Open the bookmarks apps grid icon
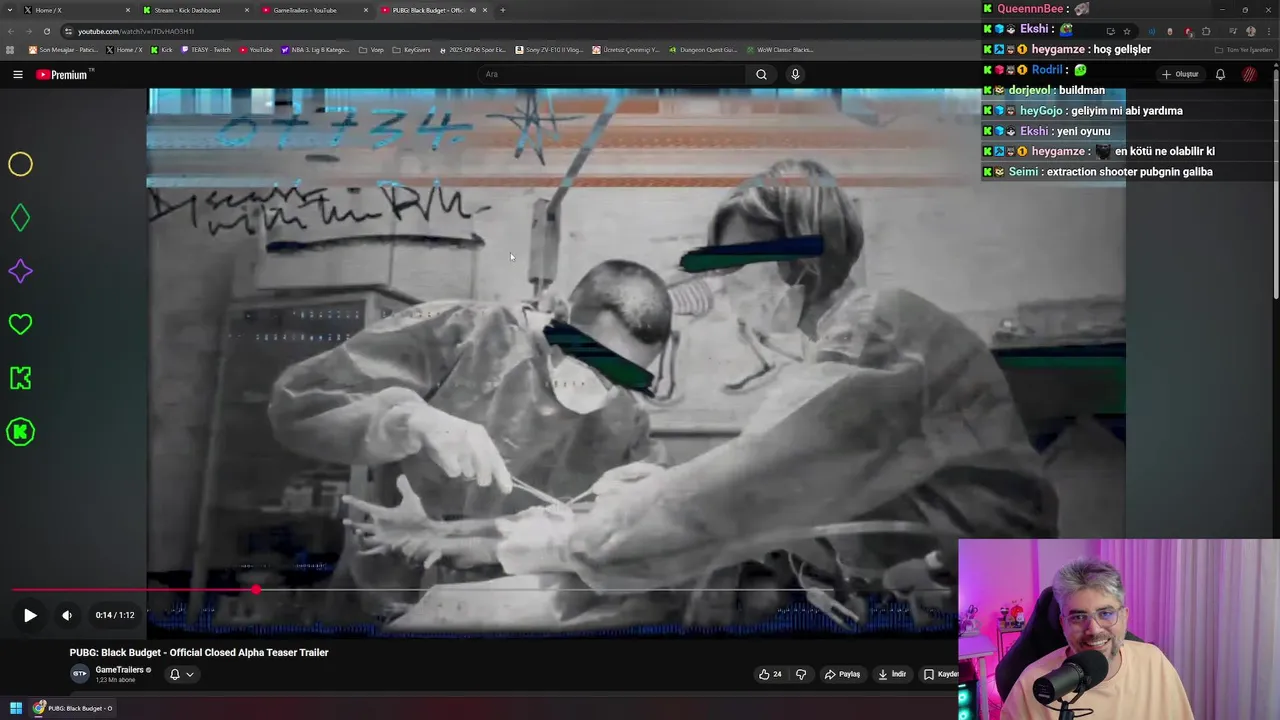Viewport: 1280px width, 720px height. click(x=11, y=49)
